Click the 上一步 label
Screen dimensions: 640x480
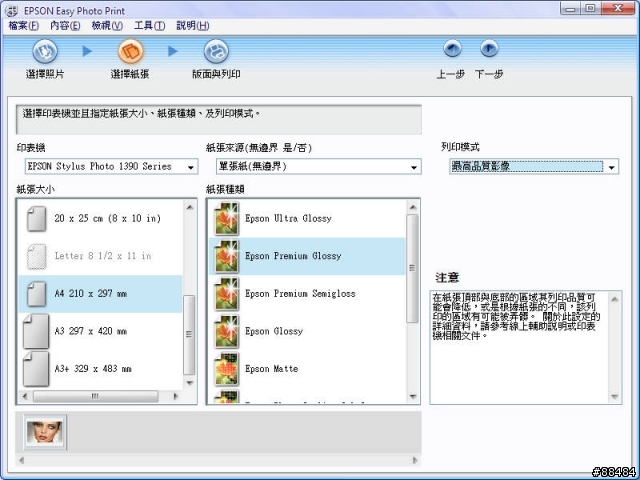(451, 74)
